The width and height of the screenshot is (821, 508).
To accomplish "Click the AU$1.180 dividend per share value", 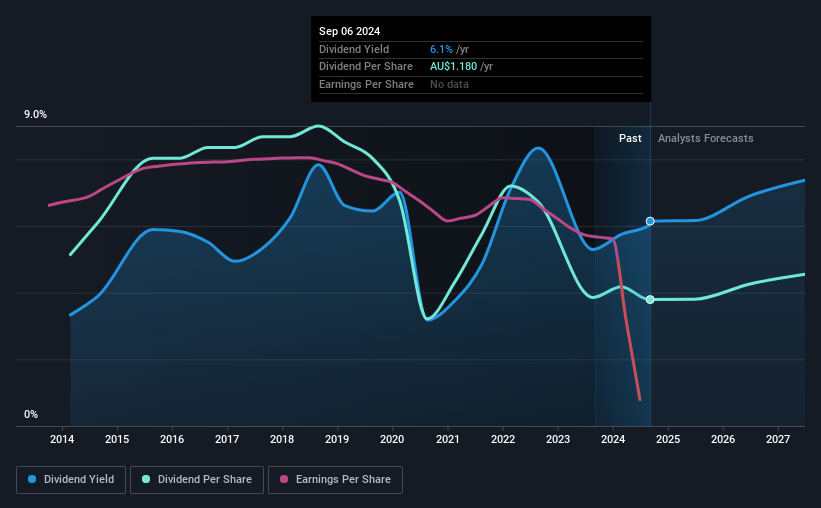I will [x=453, y=67].
